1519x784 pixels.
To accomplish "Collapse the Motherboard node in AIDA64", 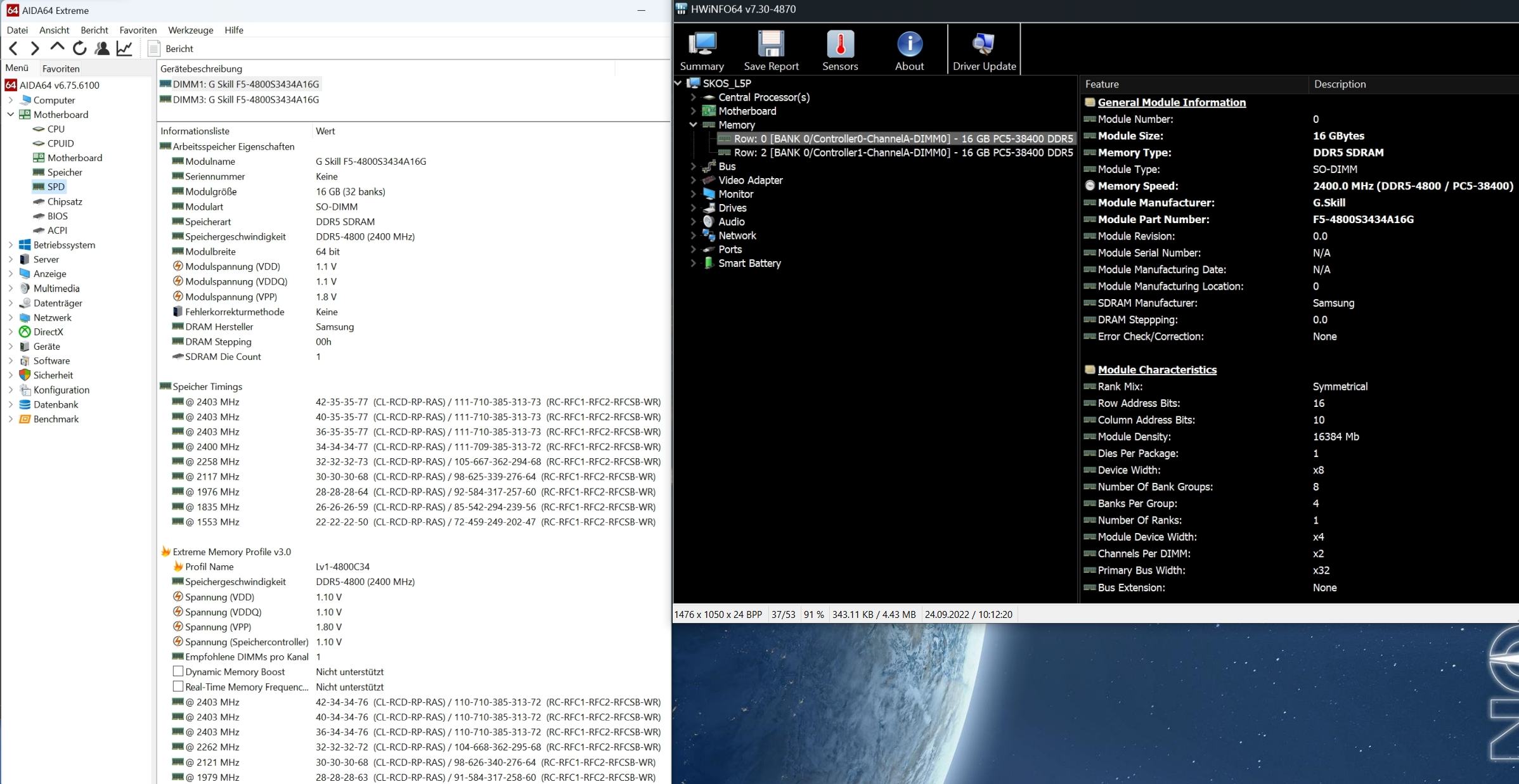I will [11, 115].
